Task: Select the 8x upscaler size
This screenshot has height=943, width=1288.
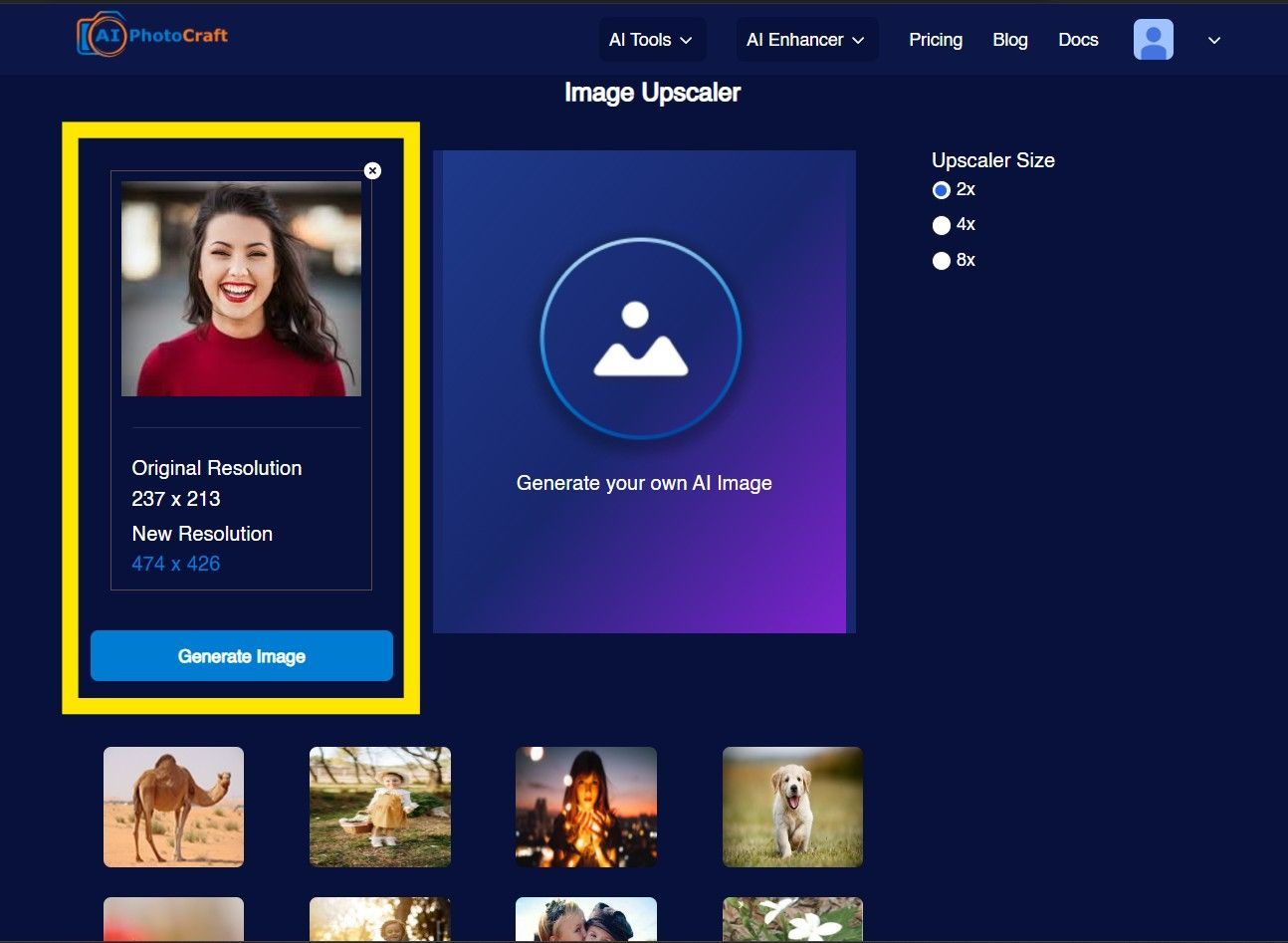Action: tap(941, 261)
